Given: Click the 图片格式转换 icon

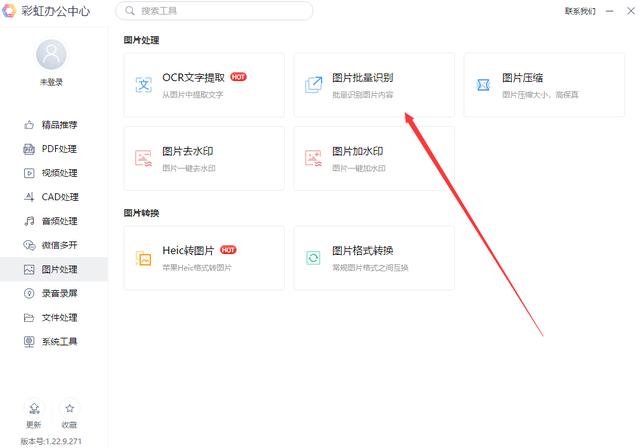Looking at the screenshot, I should click(x=314, y=258).
